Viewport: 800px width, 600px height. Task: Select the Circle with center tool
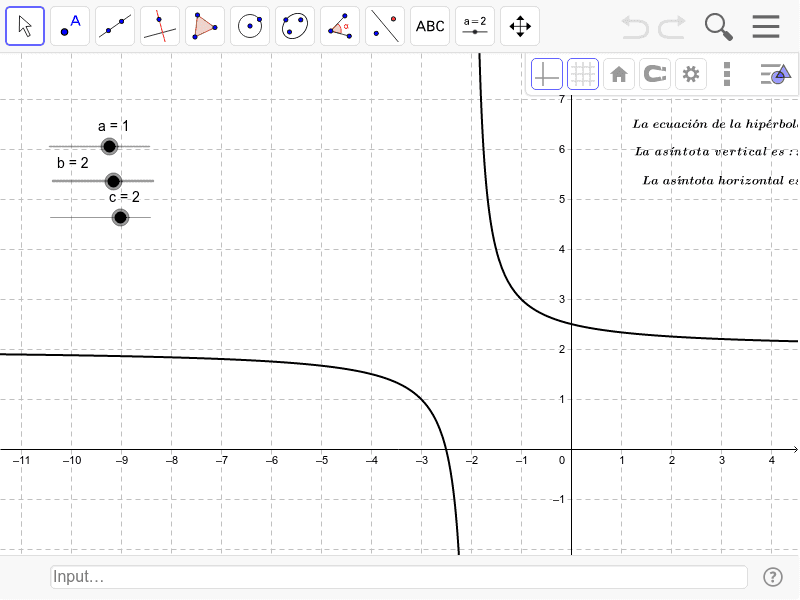pos(250,26)
